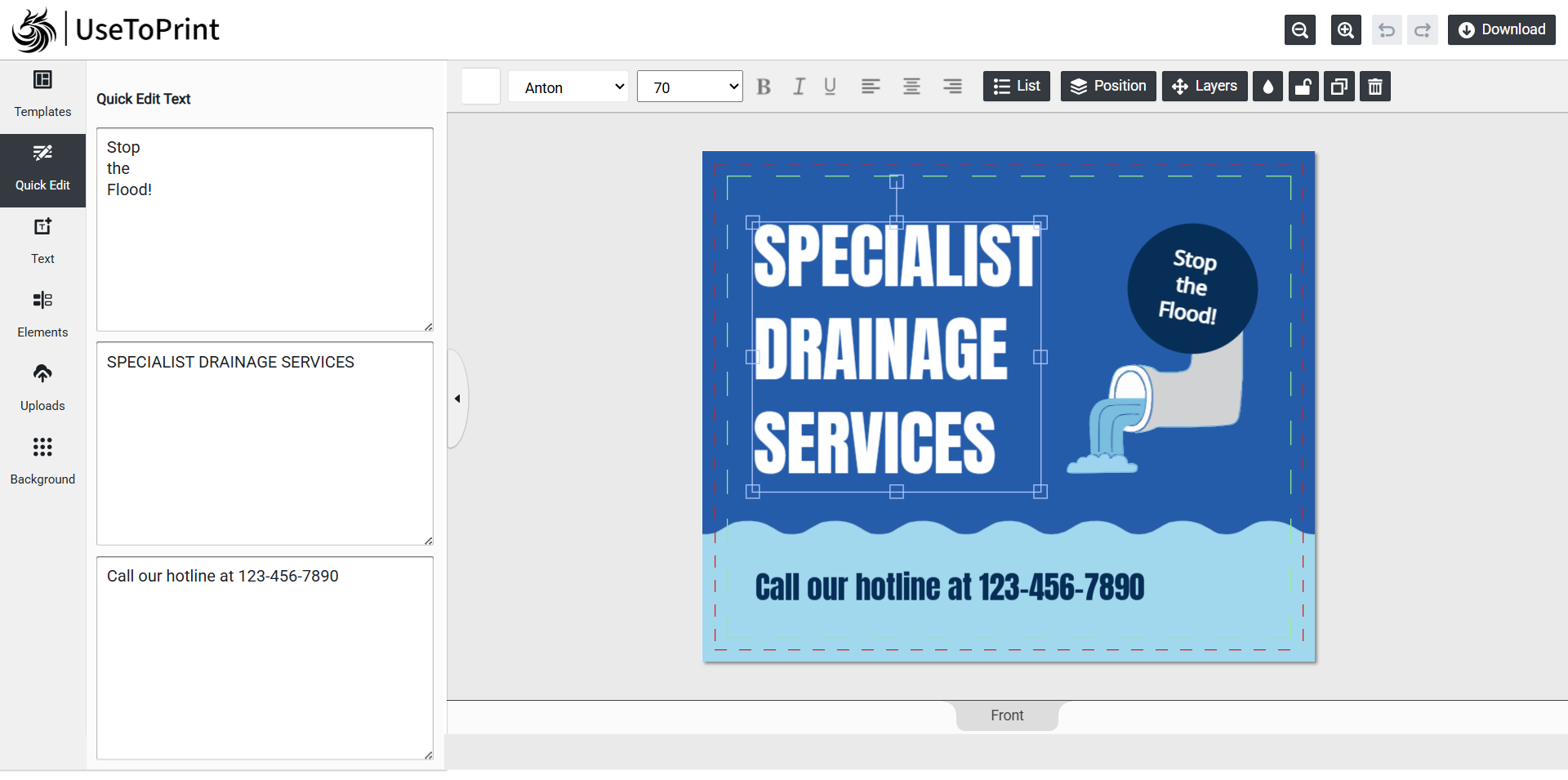1568x780 pixels.
Task: Collapse the side panel with arrow handle
Action: [457, 399]
